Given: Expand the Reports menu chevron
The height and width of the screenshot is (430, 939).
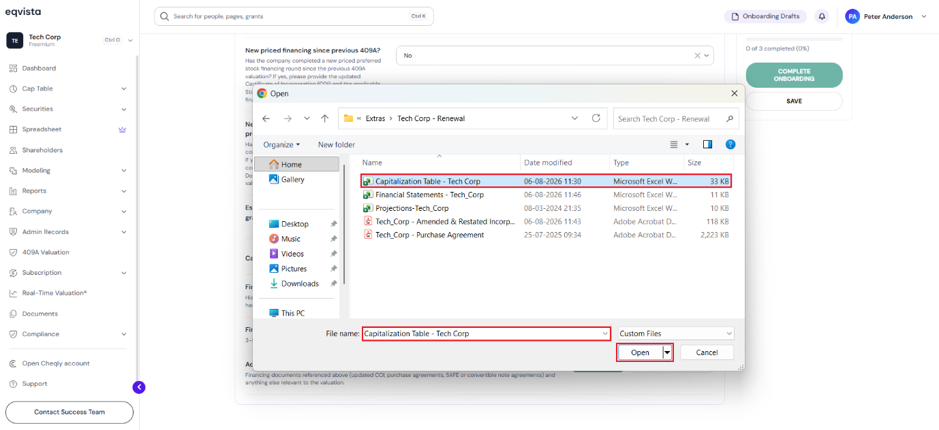Looking at the screenshot, I should (x=124, y=191).
